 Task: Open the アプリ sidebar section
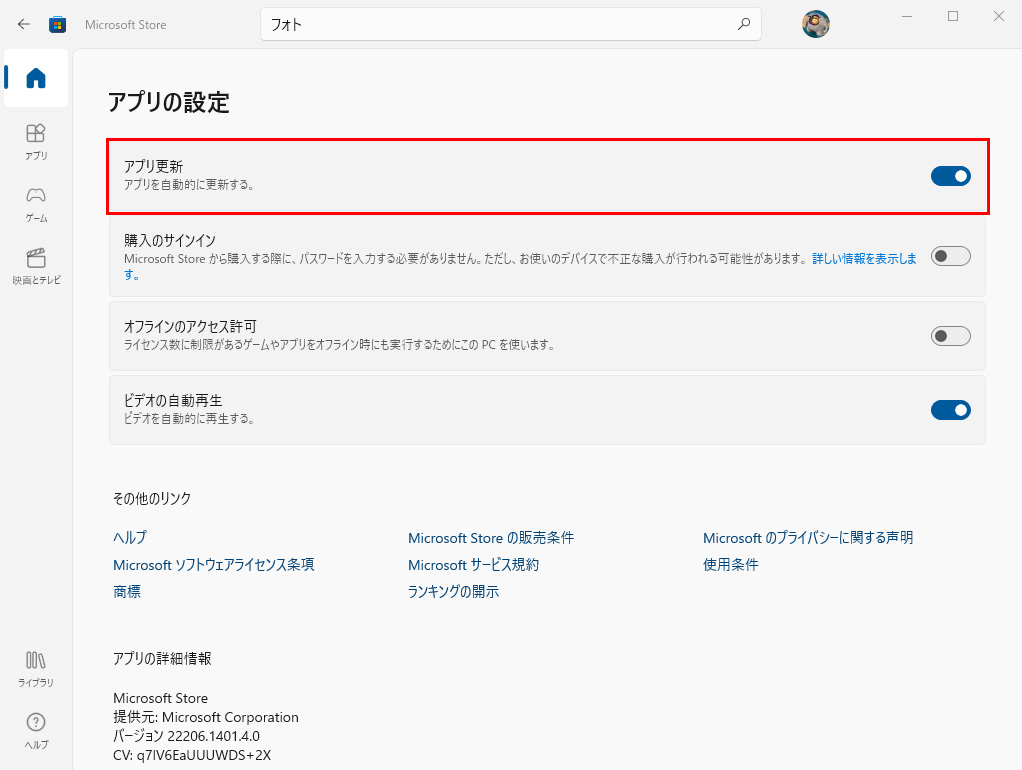(x=36, y=141)
